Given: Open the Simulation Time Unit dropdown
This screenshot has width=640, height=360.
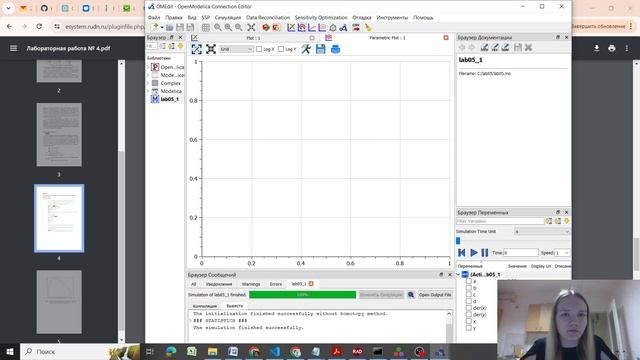Looking at the screenshot, I should tap(542, 231).
